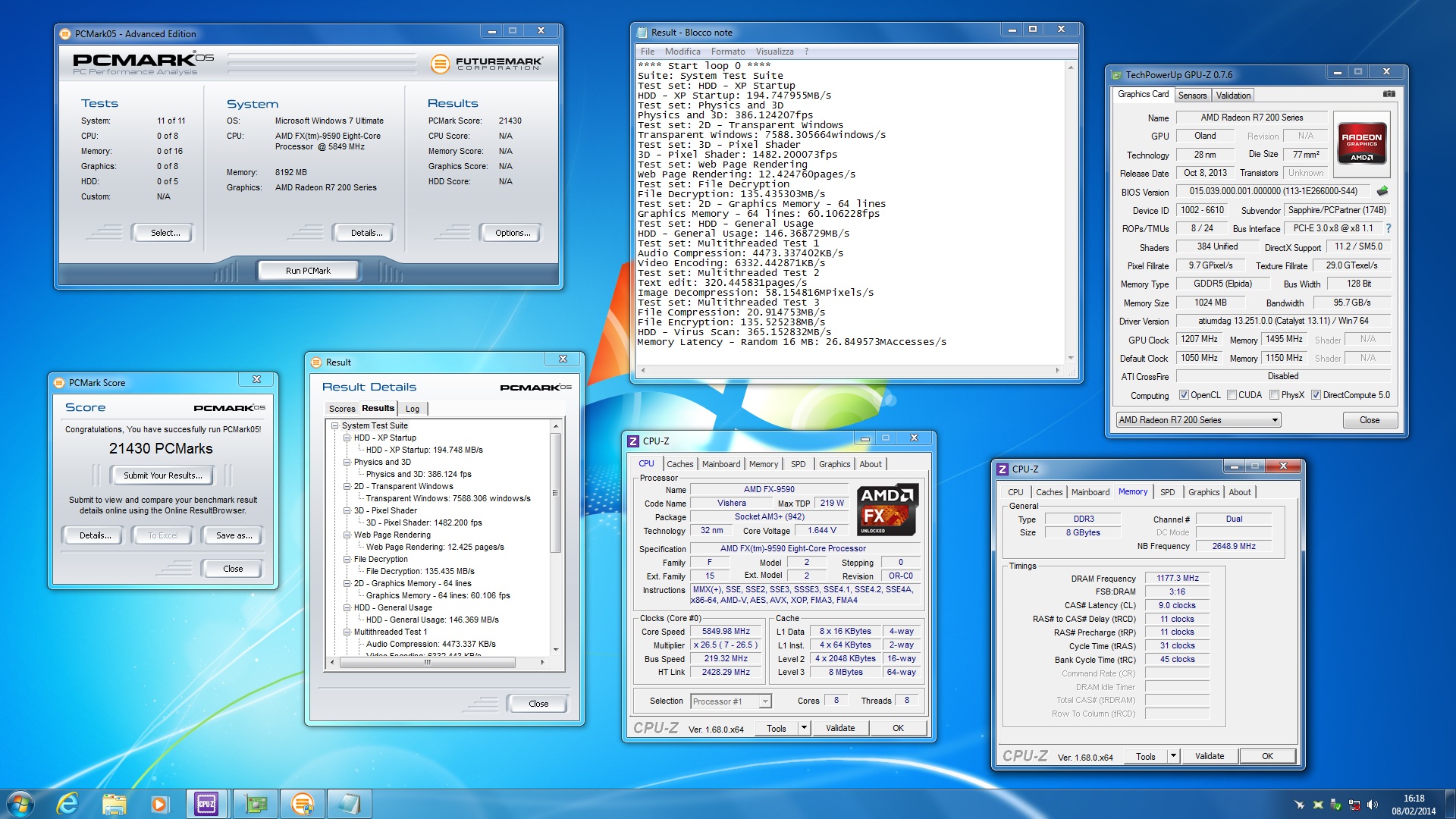Collapse the HDD - XP Startup tree node
This screenshot has width=1456, height=819.
click(x=347, y=438)
